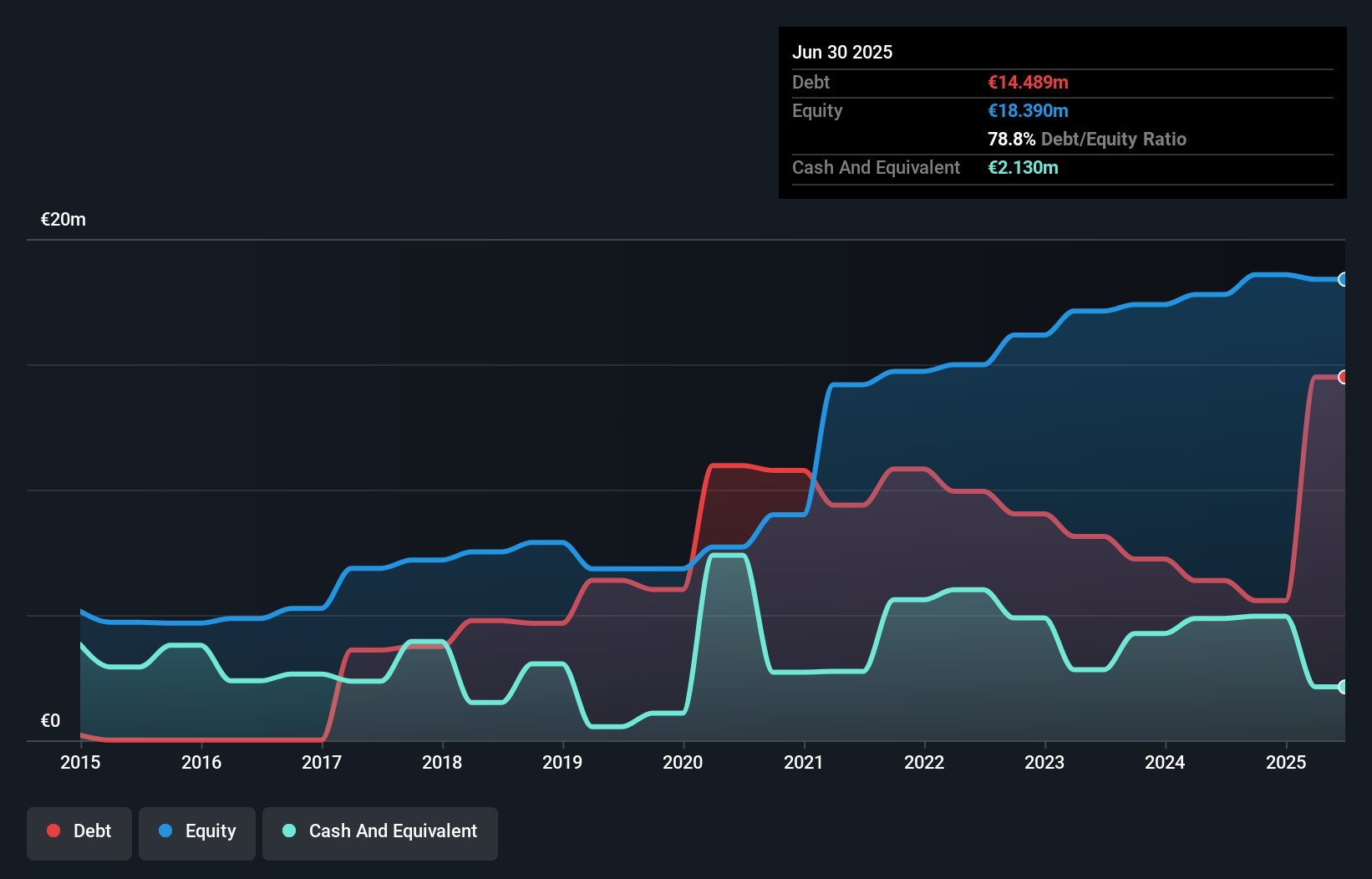Select the red Debt endpoint marker on chart
This screenshot has width=1372, height=879.
click(1344, 378)
